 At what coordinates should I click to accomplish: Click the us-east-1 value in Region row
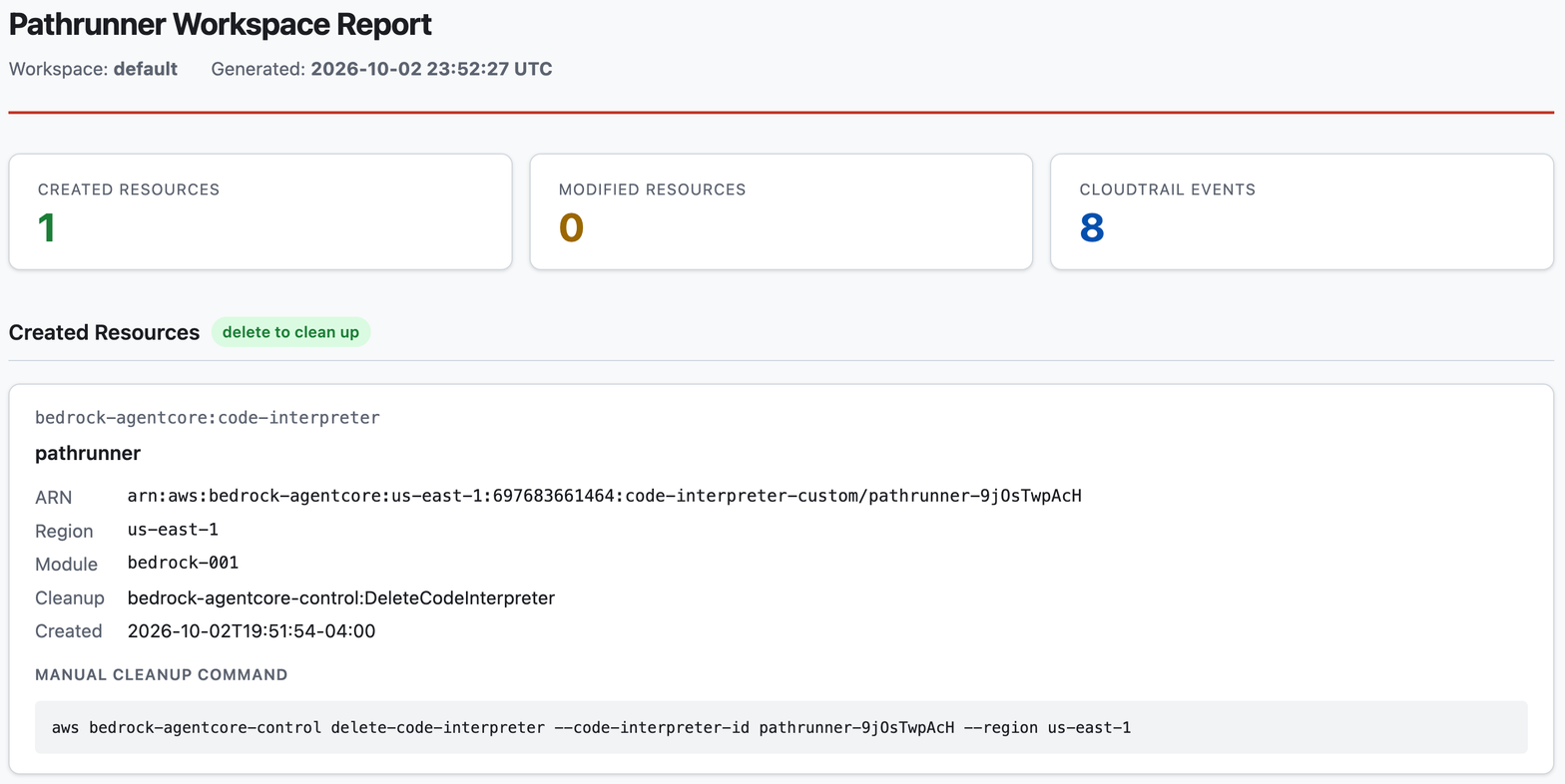173,530
